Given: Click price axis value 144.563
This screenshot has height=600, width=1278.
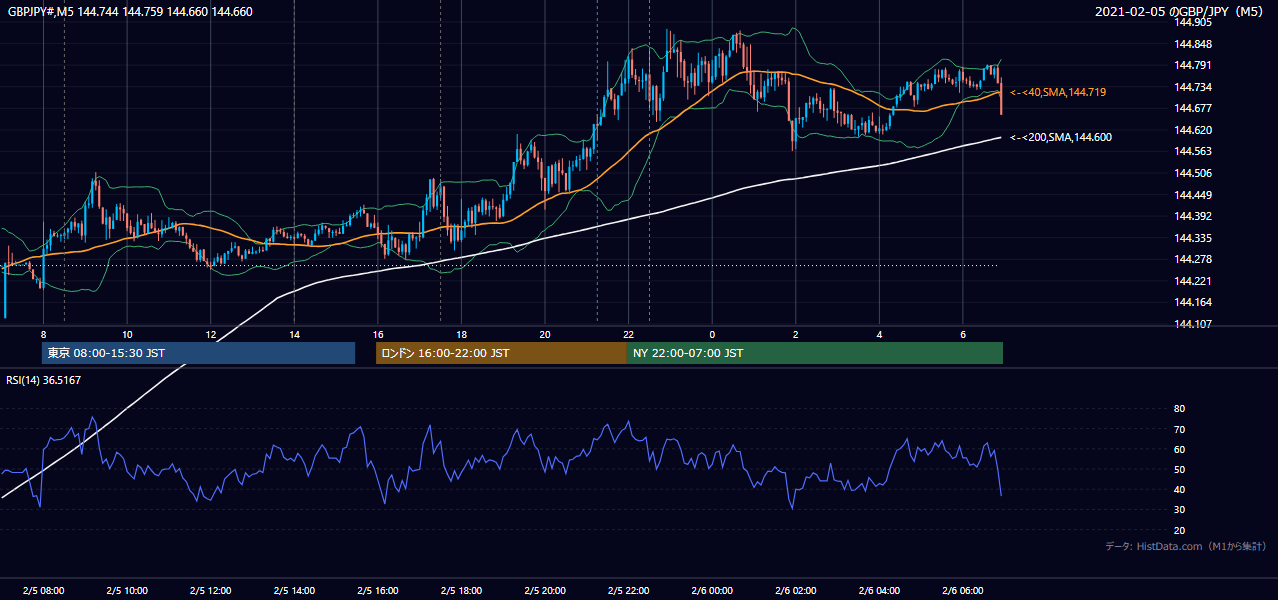Looking at the screenshot, I should [x=1193, y=152].
